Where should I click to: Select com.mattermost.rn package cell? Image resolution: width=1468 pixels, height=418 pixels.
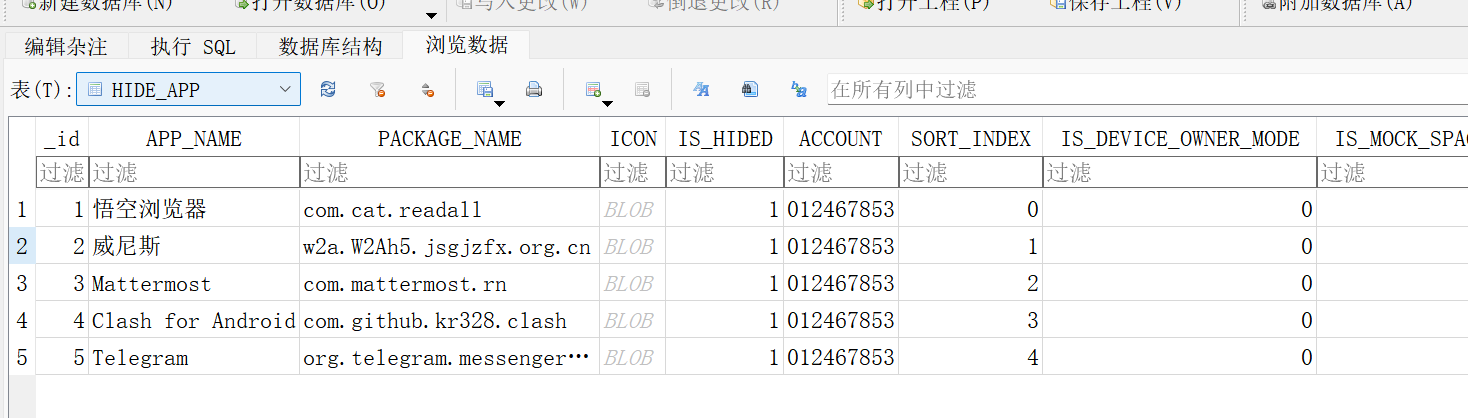coord(449,284)
